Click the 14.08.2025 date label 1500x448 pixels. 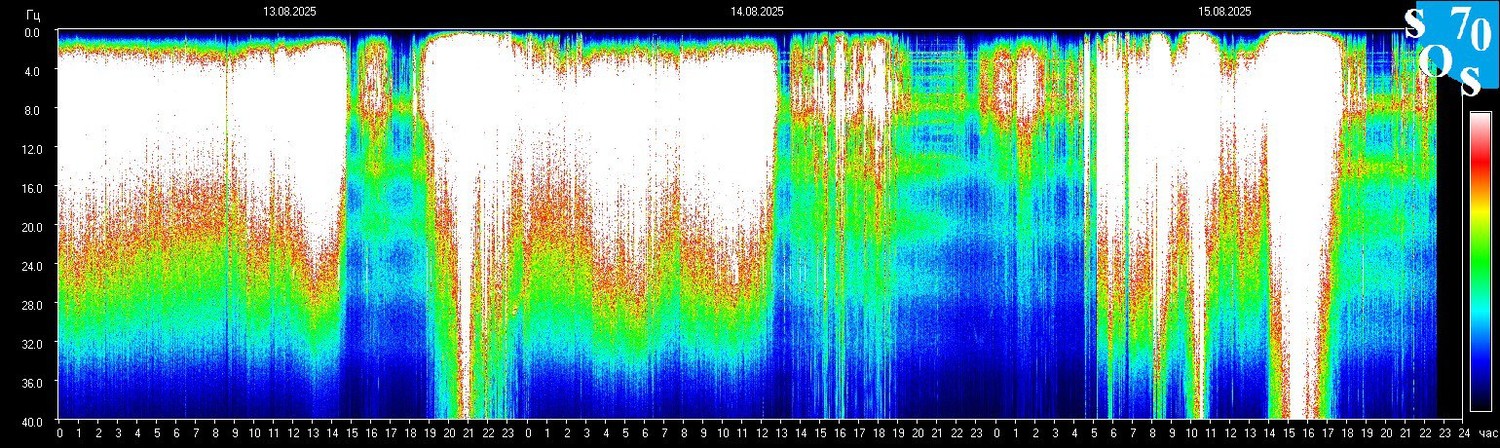[757, 12]
